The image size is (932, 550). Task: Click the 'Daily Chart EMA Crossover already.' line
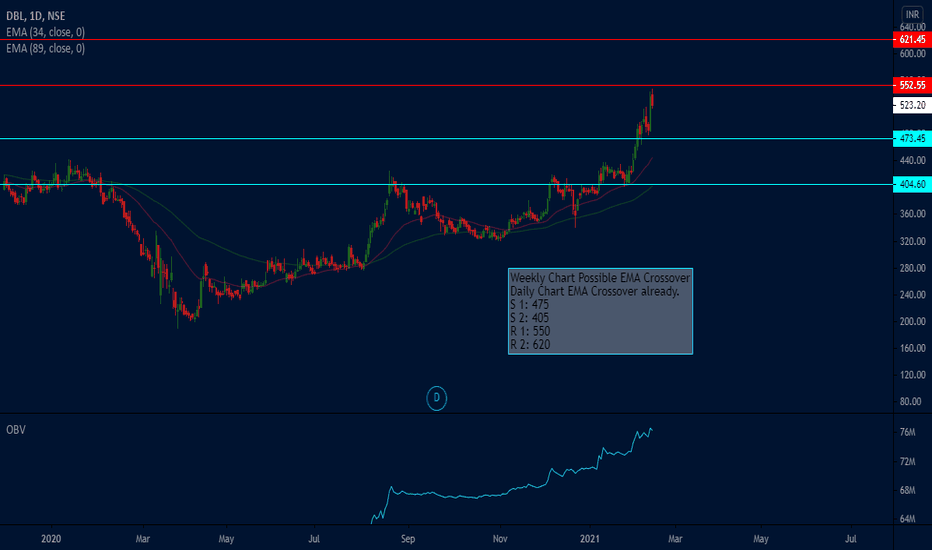point(594,291)
